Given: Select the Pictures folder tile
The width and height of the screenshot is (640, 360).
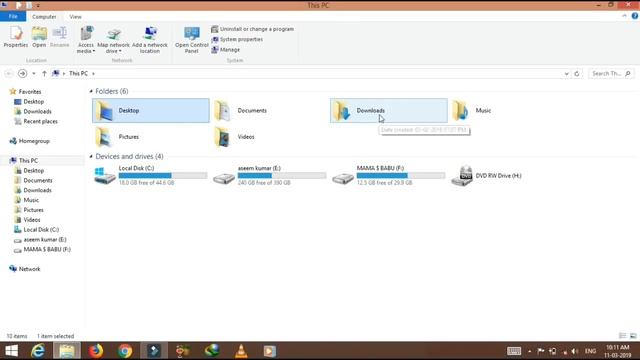Looking at the screenshot, I should [x=151, y=137].
